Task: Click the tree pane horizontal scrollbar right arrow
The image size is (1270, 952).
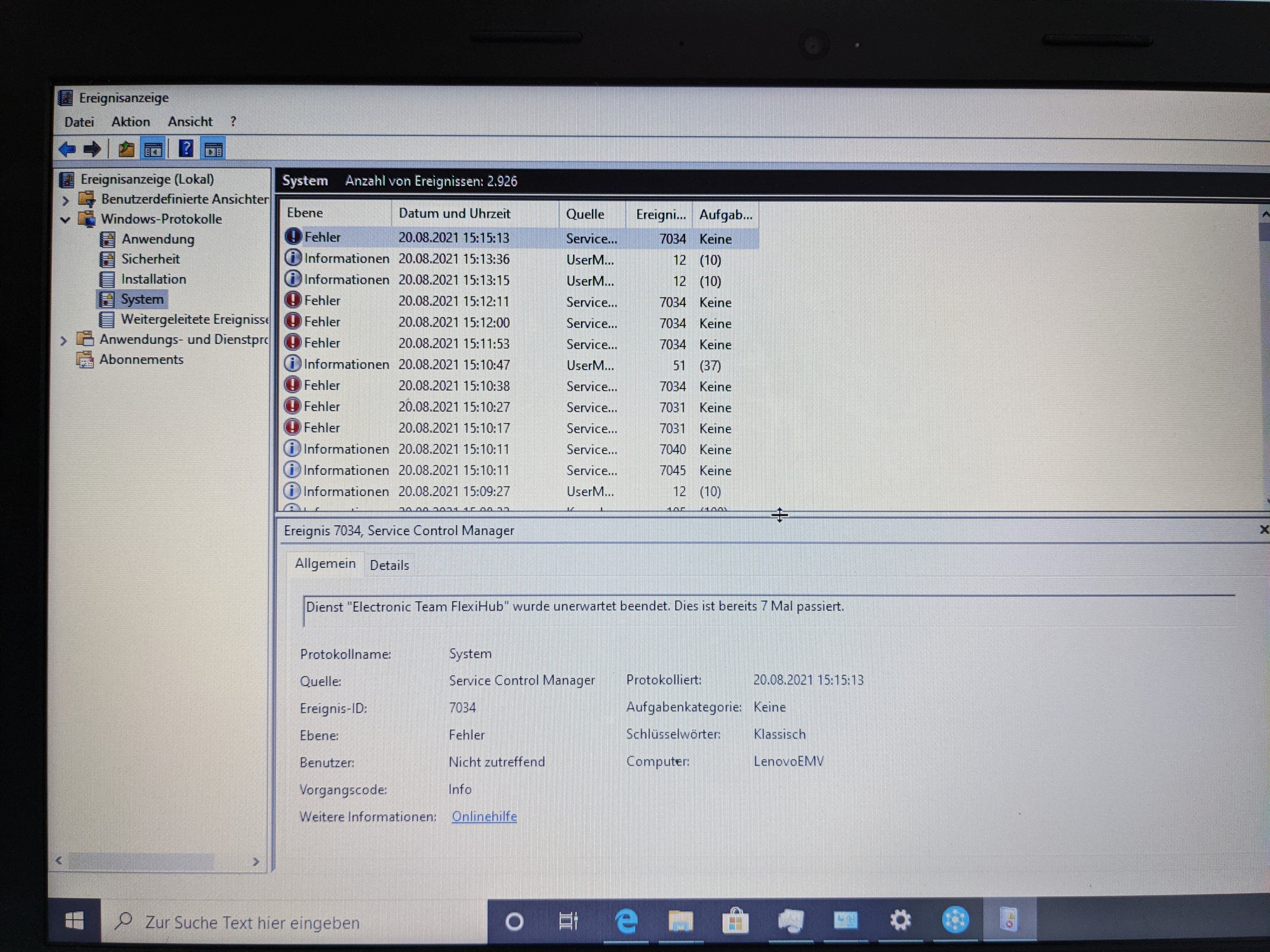Action: tap(256, 861)
